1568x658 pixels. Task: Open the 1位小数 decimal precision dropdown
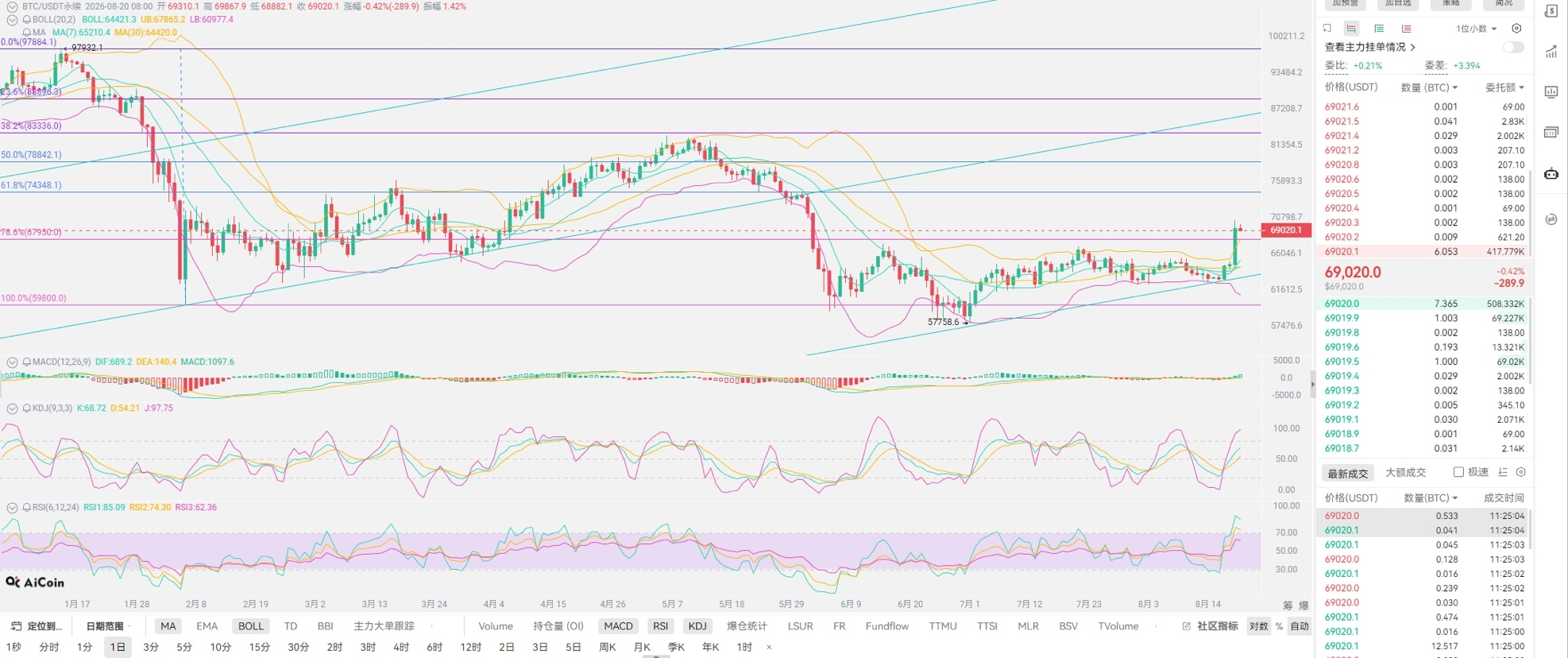tap(1476, 29)
